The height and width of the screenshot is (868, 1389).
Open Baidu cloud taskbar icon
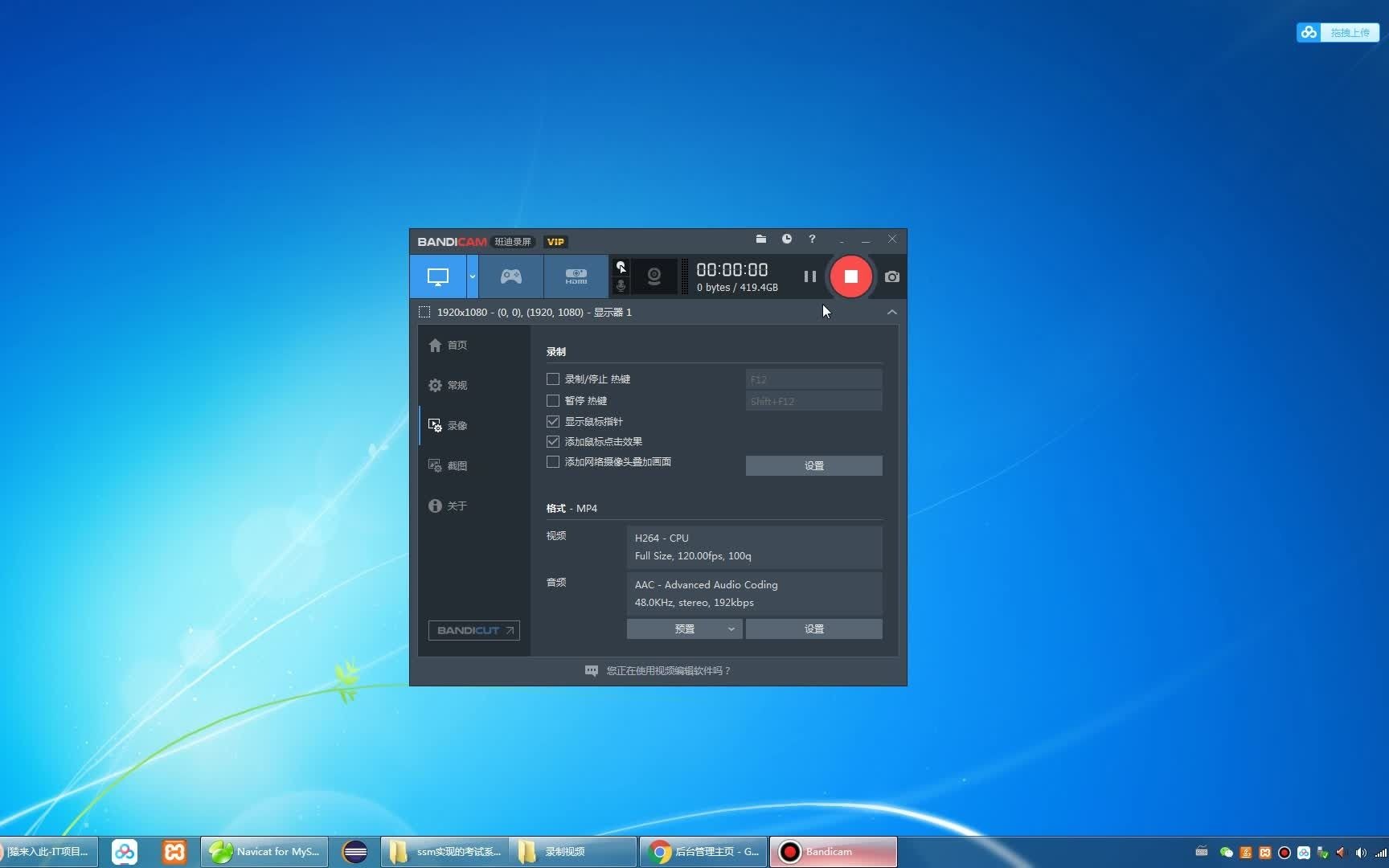pyautogui.click(x=125, y=852)
